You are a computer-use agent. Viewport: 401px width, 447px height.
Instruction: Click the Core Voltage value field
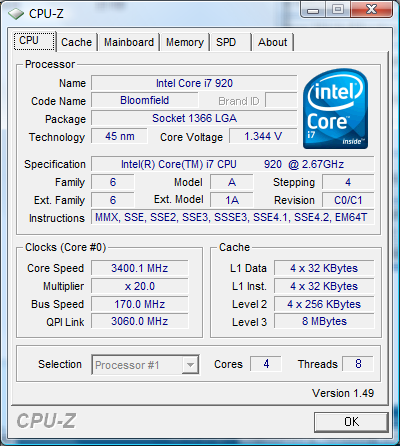[x=263, y=136]
